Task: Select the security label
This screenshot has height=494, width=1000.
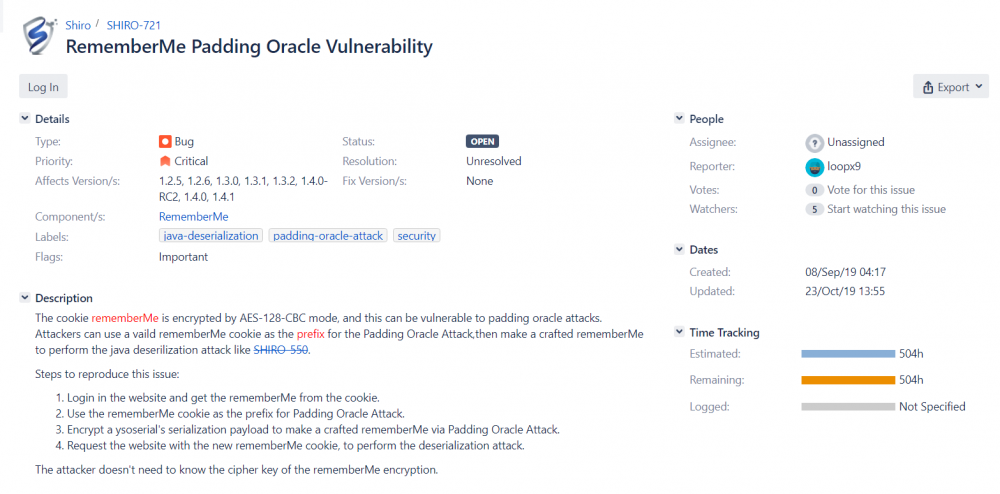Action: [x=416, y=236]
